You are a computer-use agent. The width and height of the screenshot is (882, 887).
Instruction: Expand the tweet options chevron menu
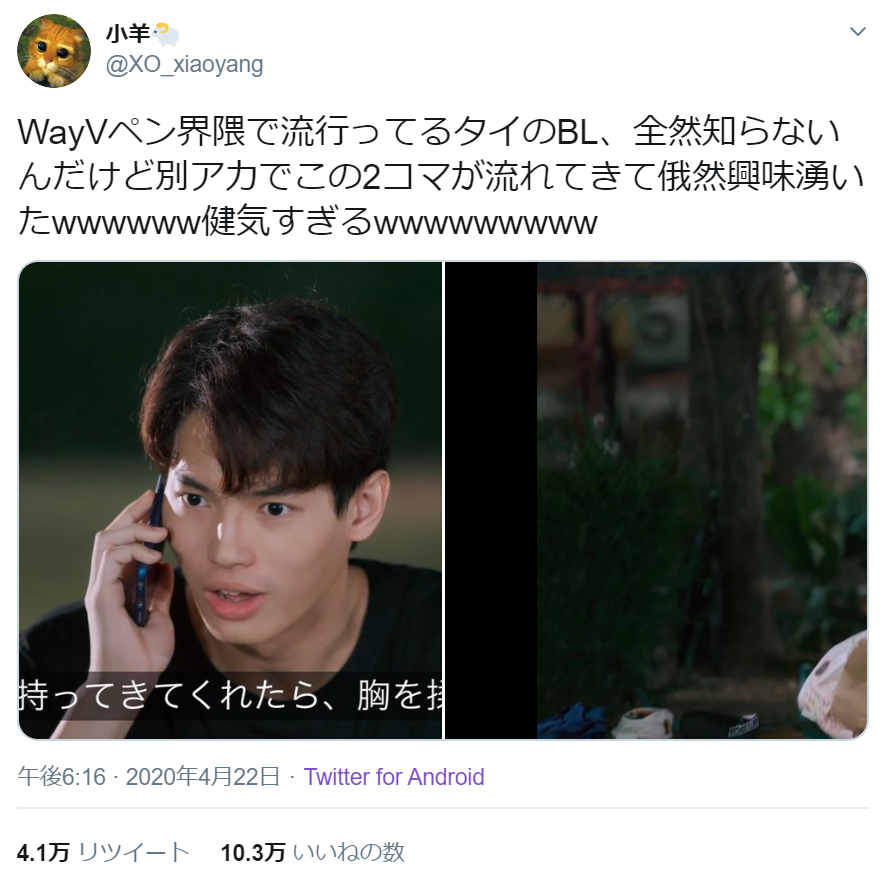pos(858,32)
